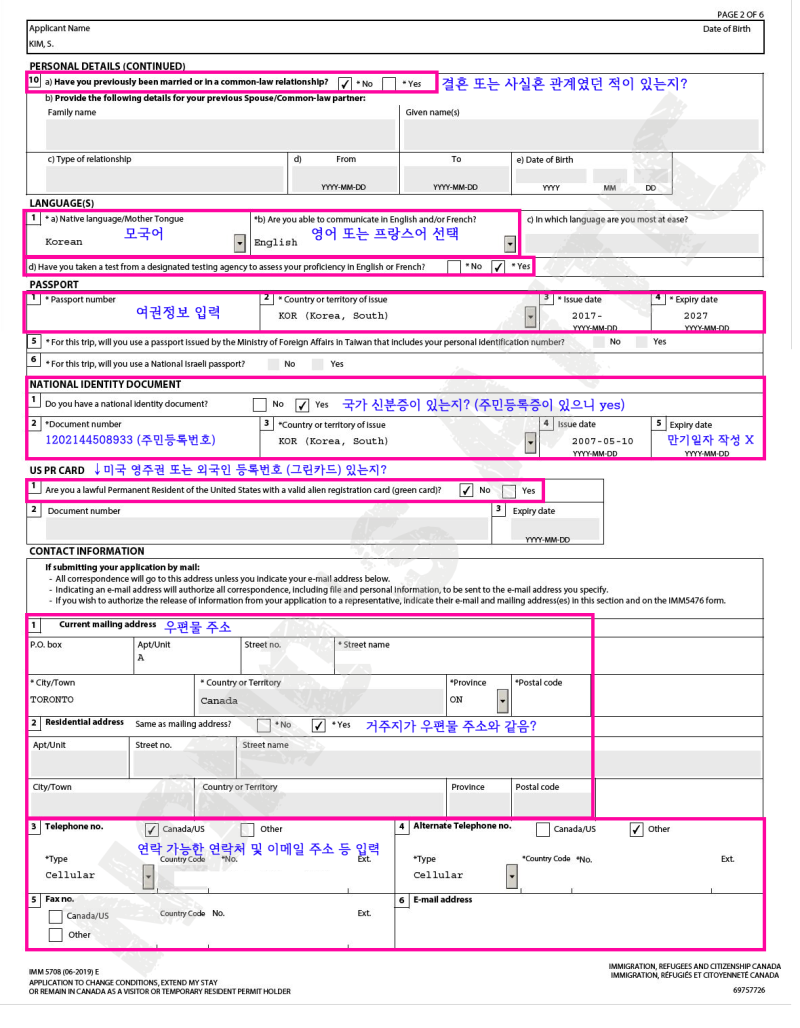Open the English/French communication dropdown arrow
Screen dimensions: 800x1028
coord(510,244)
